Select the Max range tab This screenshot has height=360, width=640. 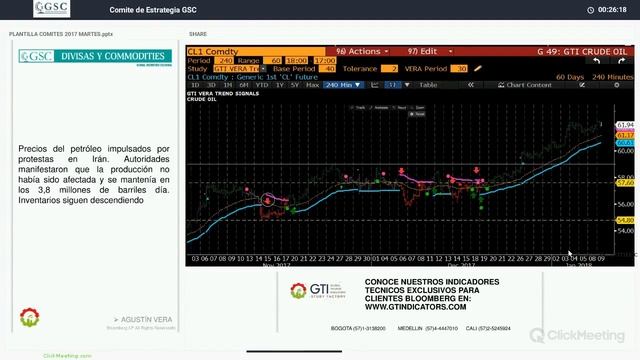(x=312, y=85)
